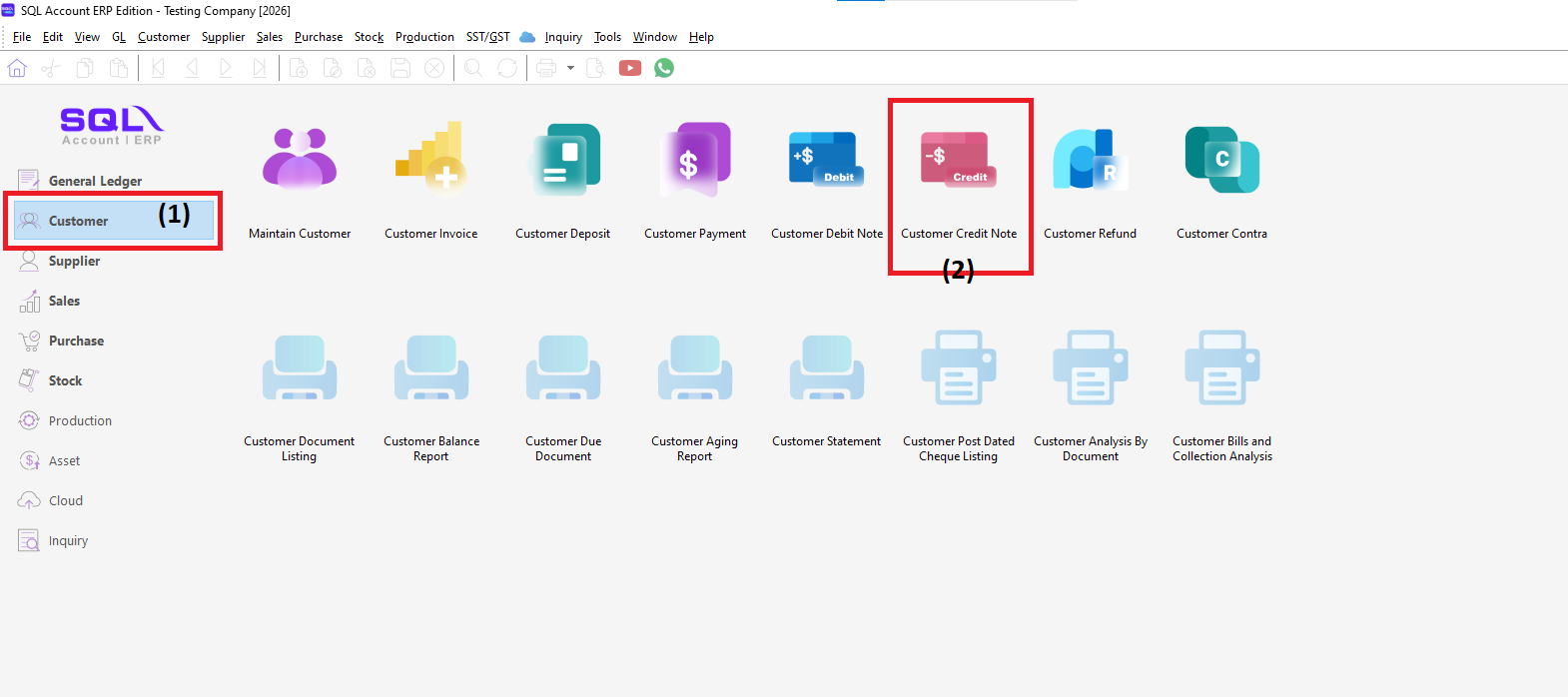Screen dimensions: 1568x697
Task: Click the WhatsApp icon in toolbar
Action: click(664, 68)
